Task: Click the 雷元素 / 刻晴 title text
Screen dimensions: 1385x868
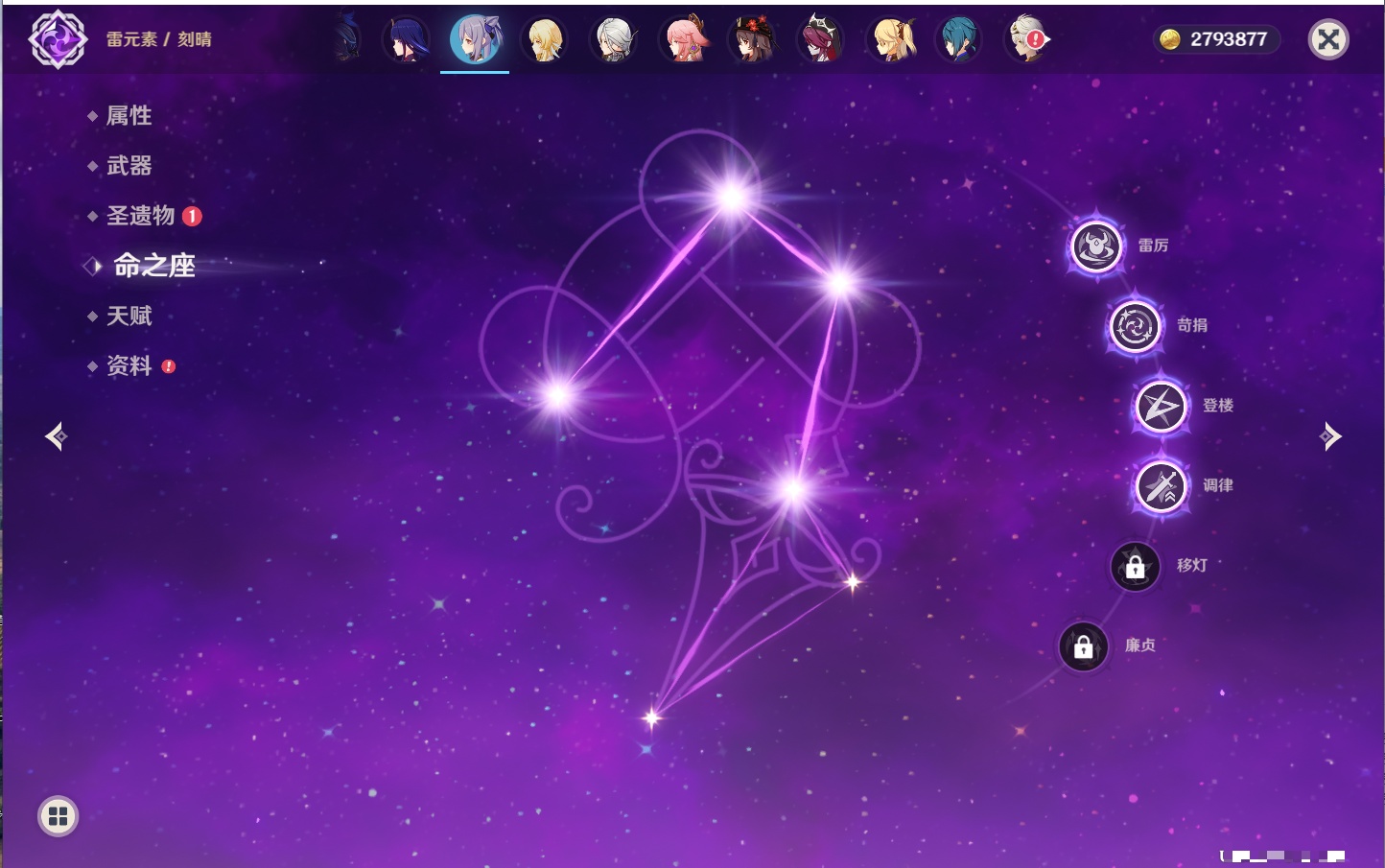Action: pyautogui.click(x=159, y=39)
